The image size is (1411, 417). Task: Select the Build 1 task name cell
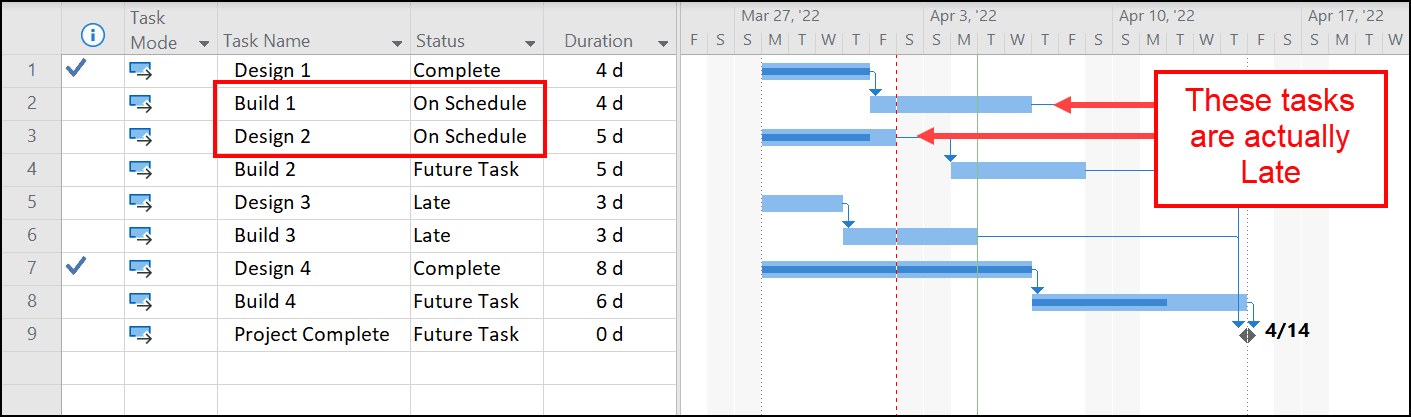coord(314,103)
